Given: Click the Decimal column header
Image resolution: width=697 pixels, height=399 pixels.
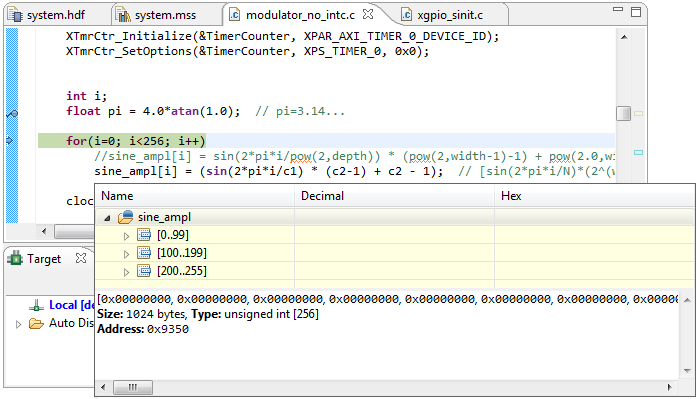Looking at the screenshot, I should [x=394, y=196].
